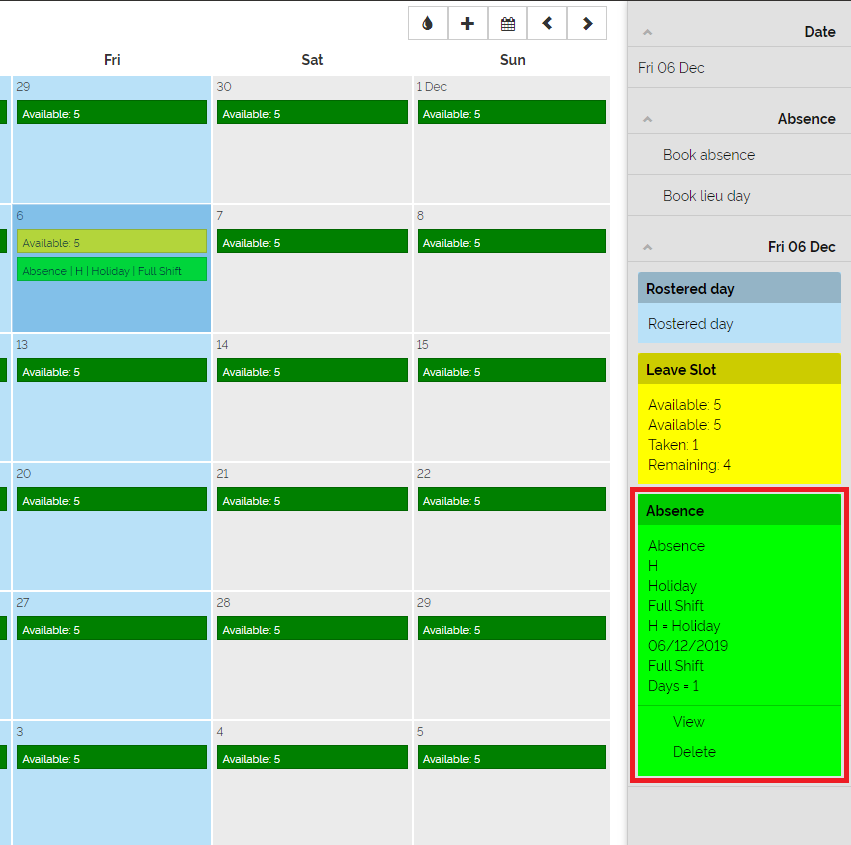Click Available: 5 bar on Friday 29 November
The width and height of the screenshot is (851, 845).
pyautogui.click(x=112, y=112)
